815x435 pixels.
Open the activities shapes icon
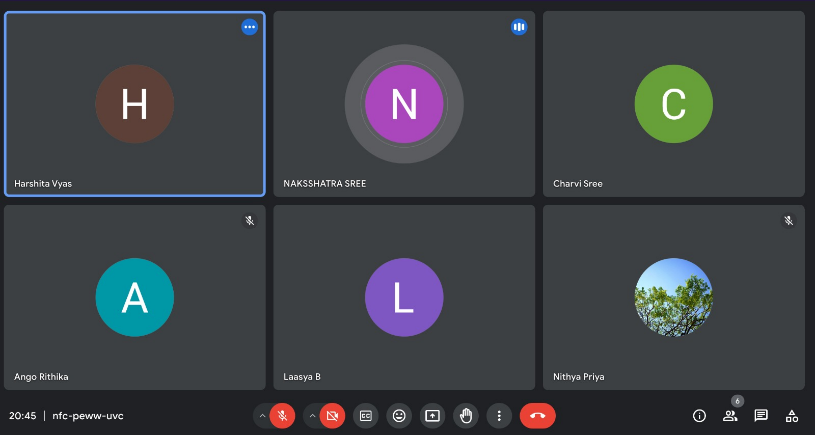791,415
